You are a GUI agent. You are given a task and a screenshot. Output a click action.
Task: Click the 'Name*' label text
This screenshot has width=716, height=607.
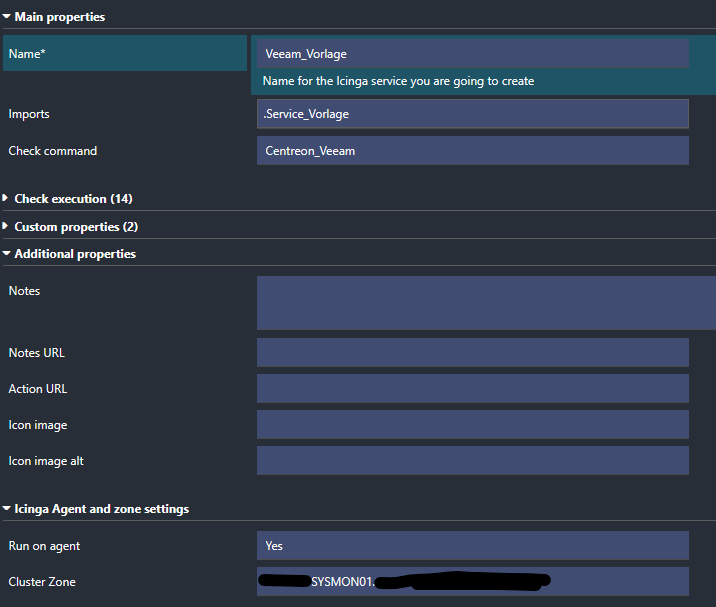click(27, 54)
